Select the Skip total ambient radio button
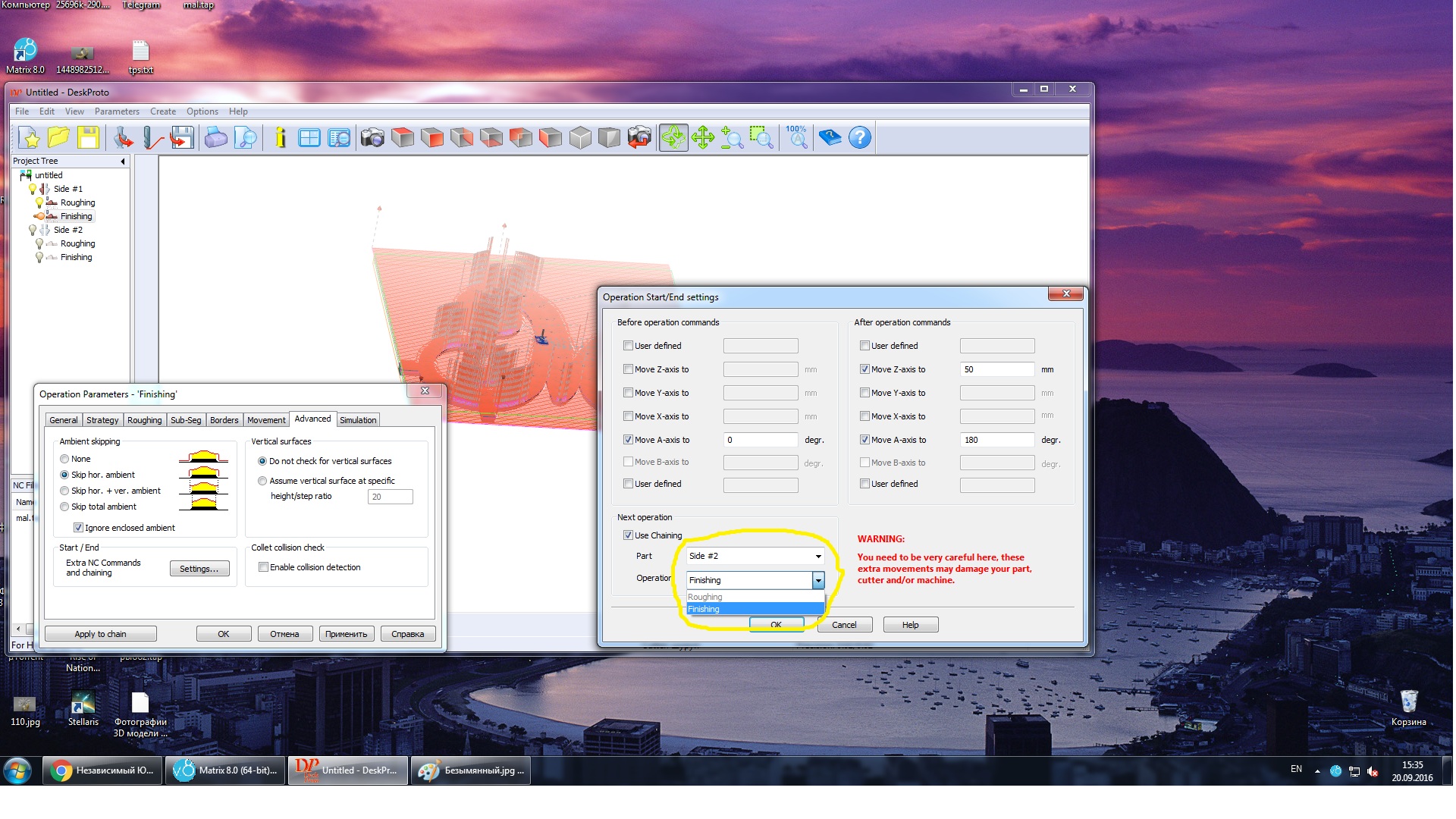This screenshot has height=819, width=1456. pyautogui.click(x=64, y=507)
